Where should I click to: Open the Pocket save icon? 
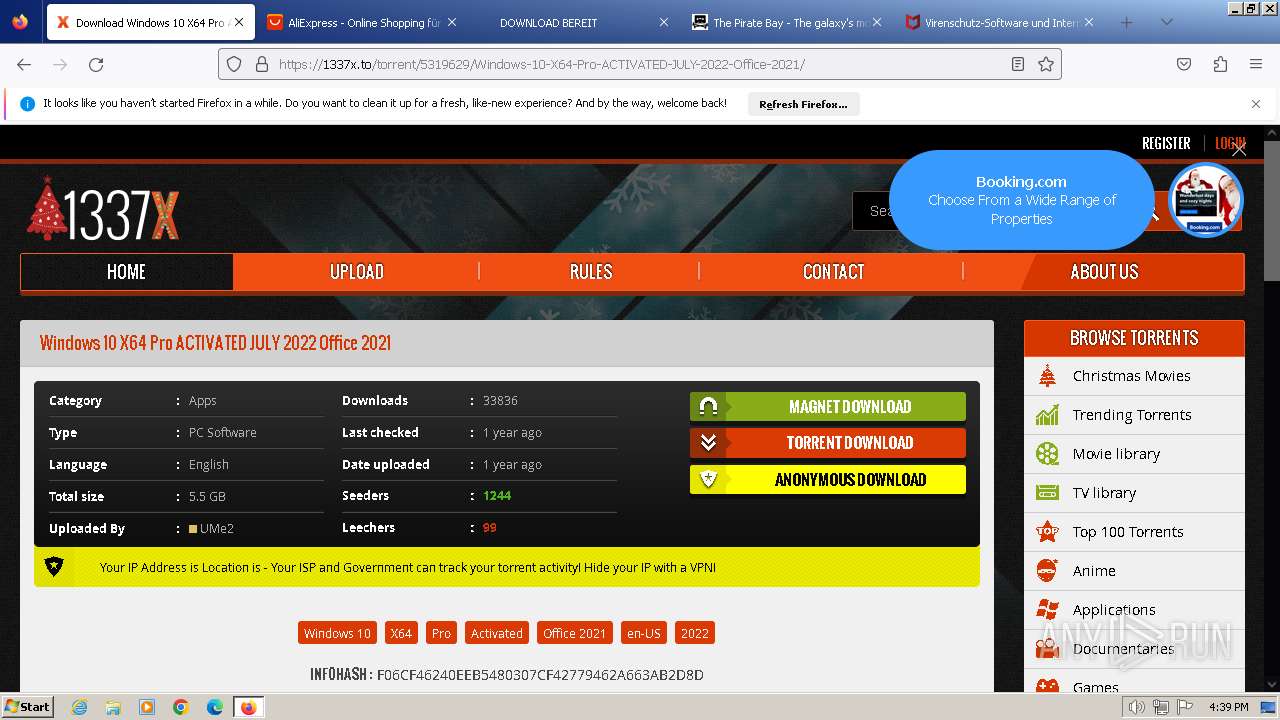point(1184,64)
